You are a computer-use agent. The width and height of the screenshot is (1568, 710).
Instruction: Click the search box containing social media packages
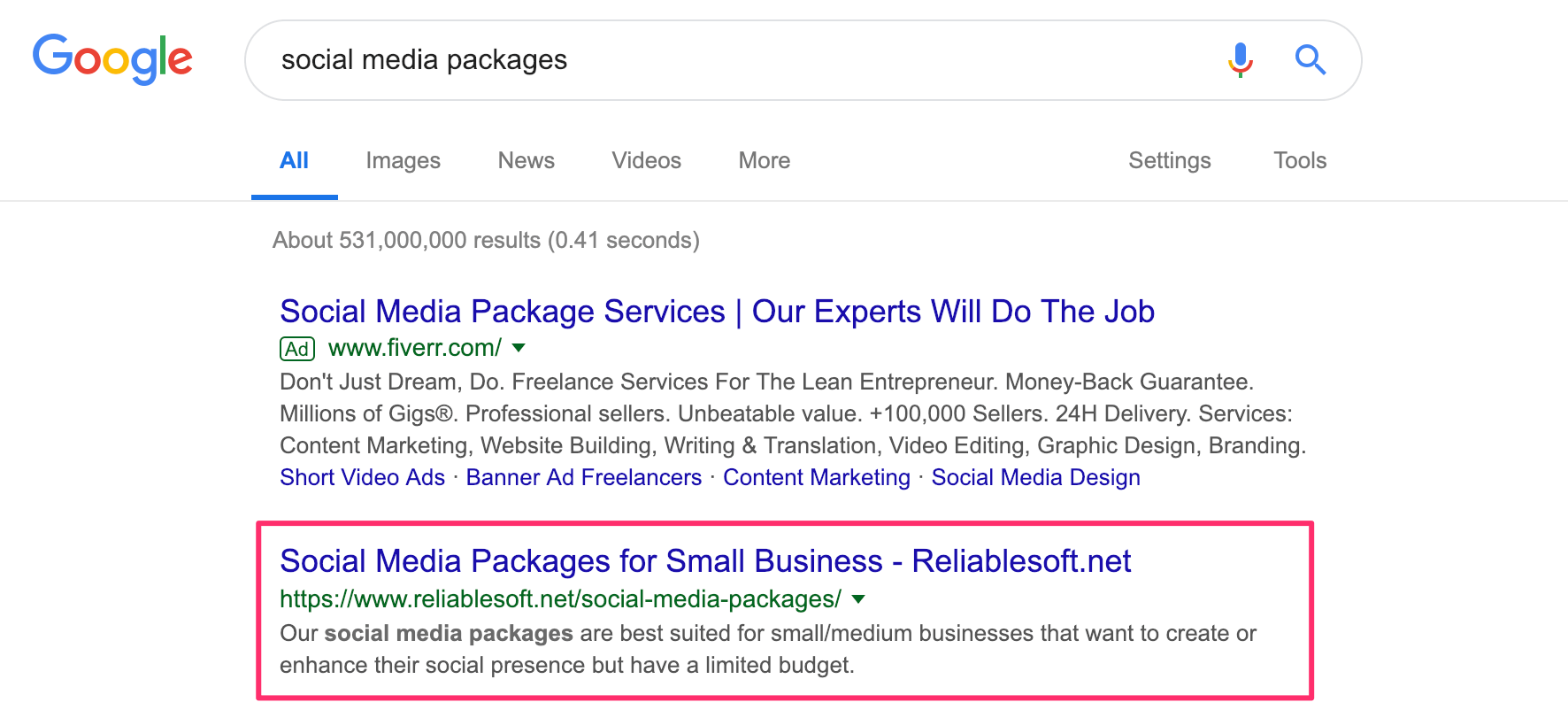[x=708, y=60]
